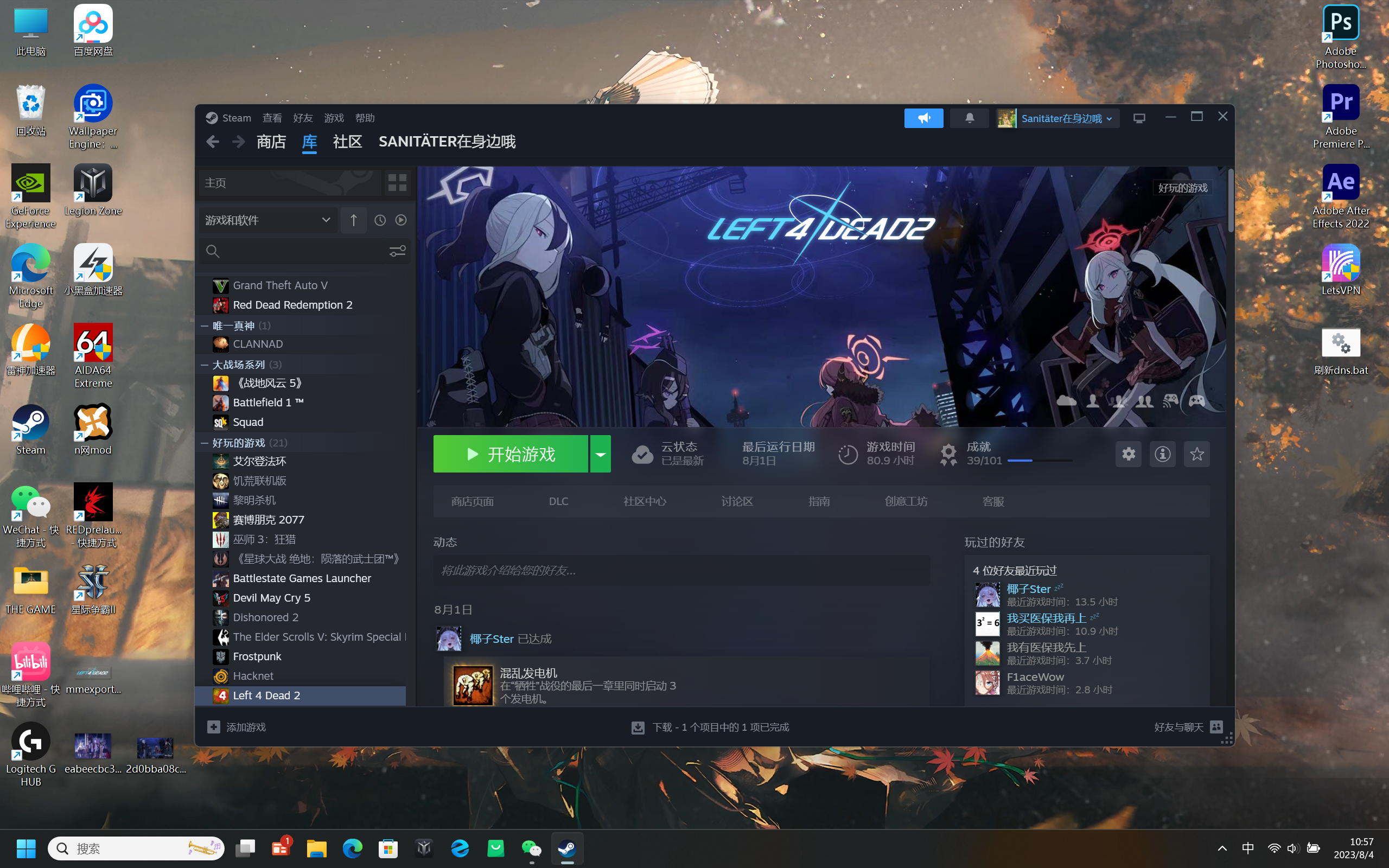Open the DLC link
This screenshot has height=868, width=1389.
[558, 502]
